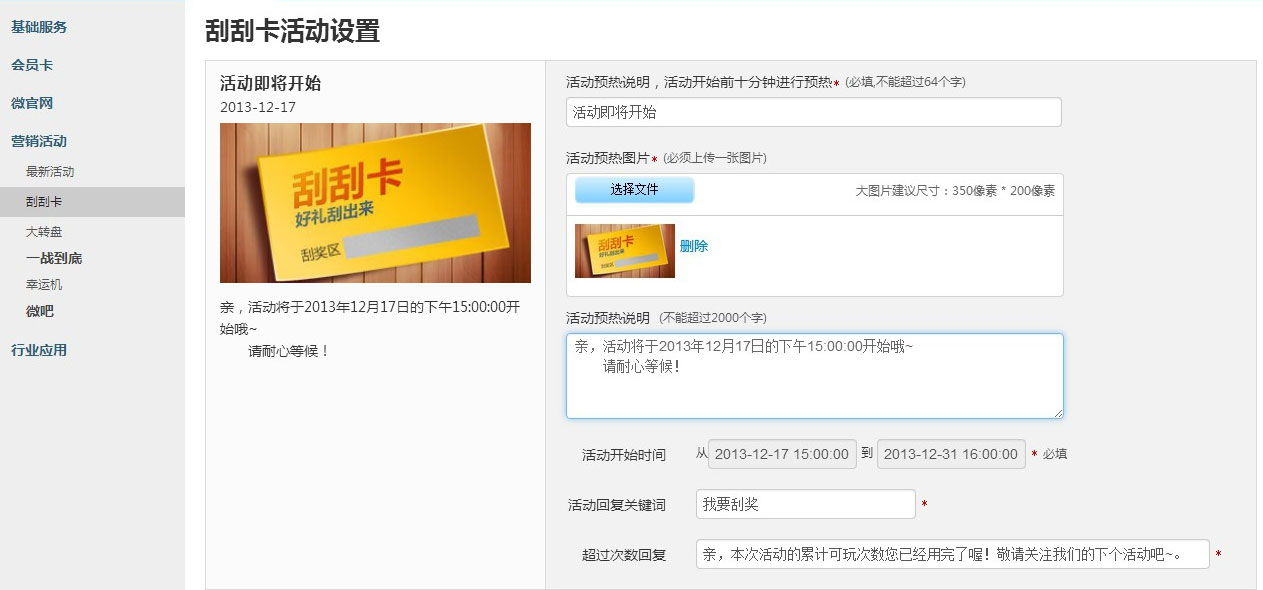Click the 大图片建议尺寸 hint text
This screenshot has height=590, width=1263.
[955, 190]
